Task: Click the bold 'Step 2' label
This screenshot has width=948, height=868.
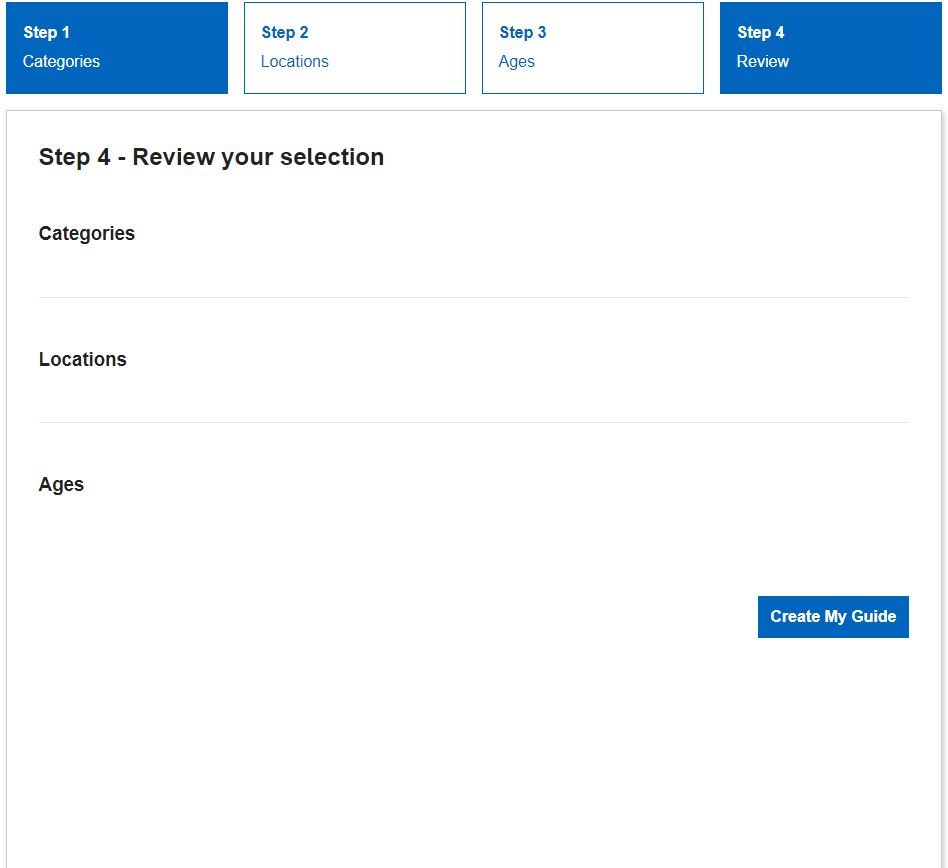Action: point(285,32)
